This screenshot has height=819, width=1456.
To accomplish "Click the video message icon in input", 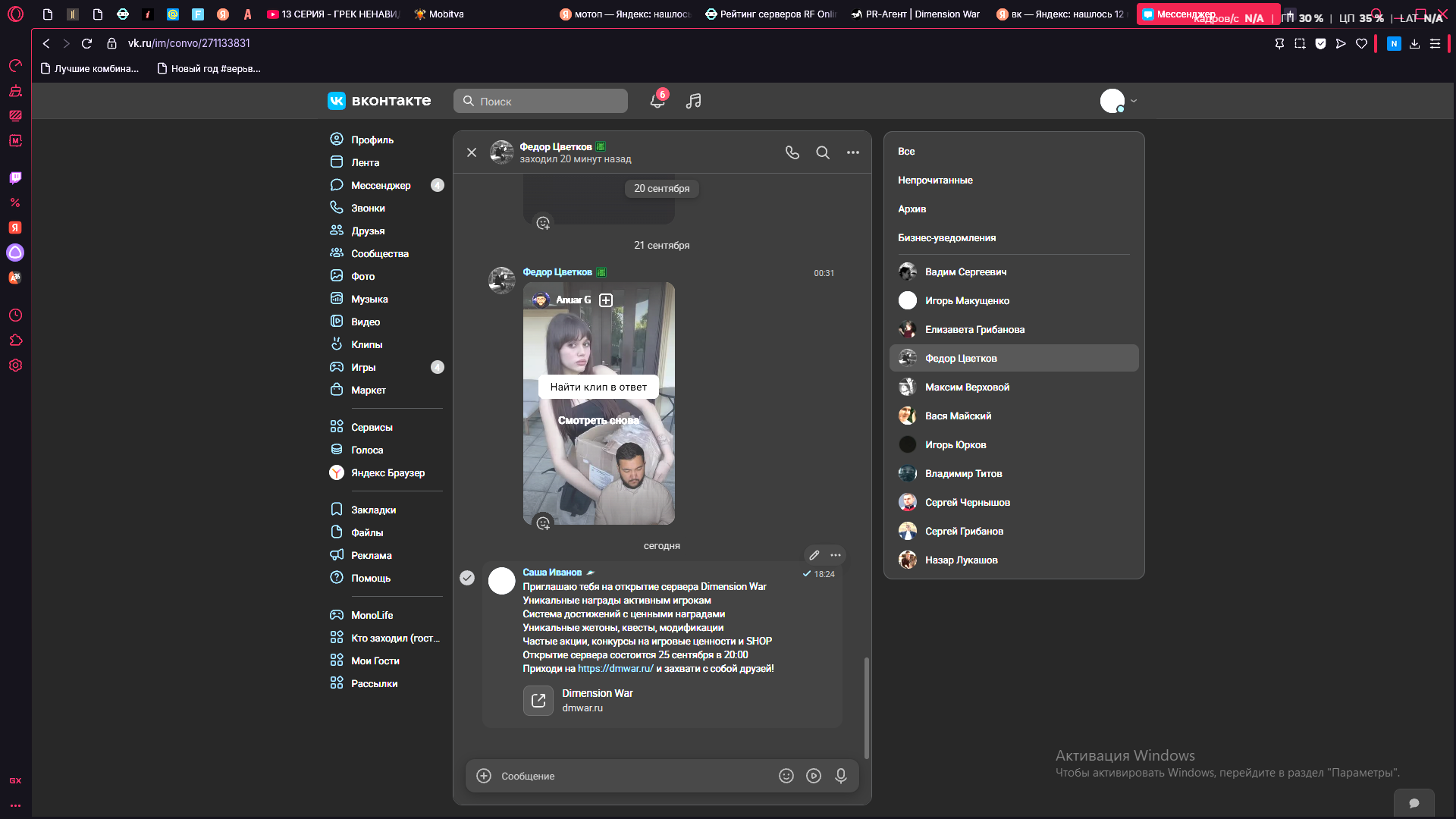I will (814, 776).
